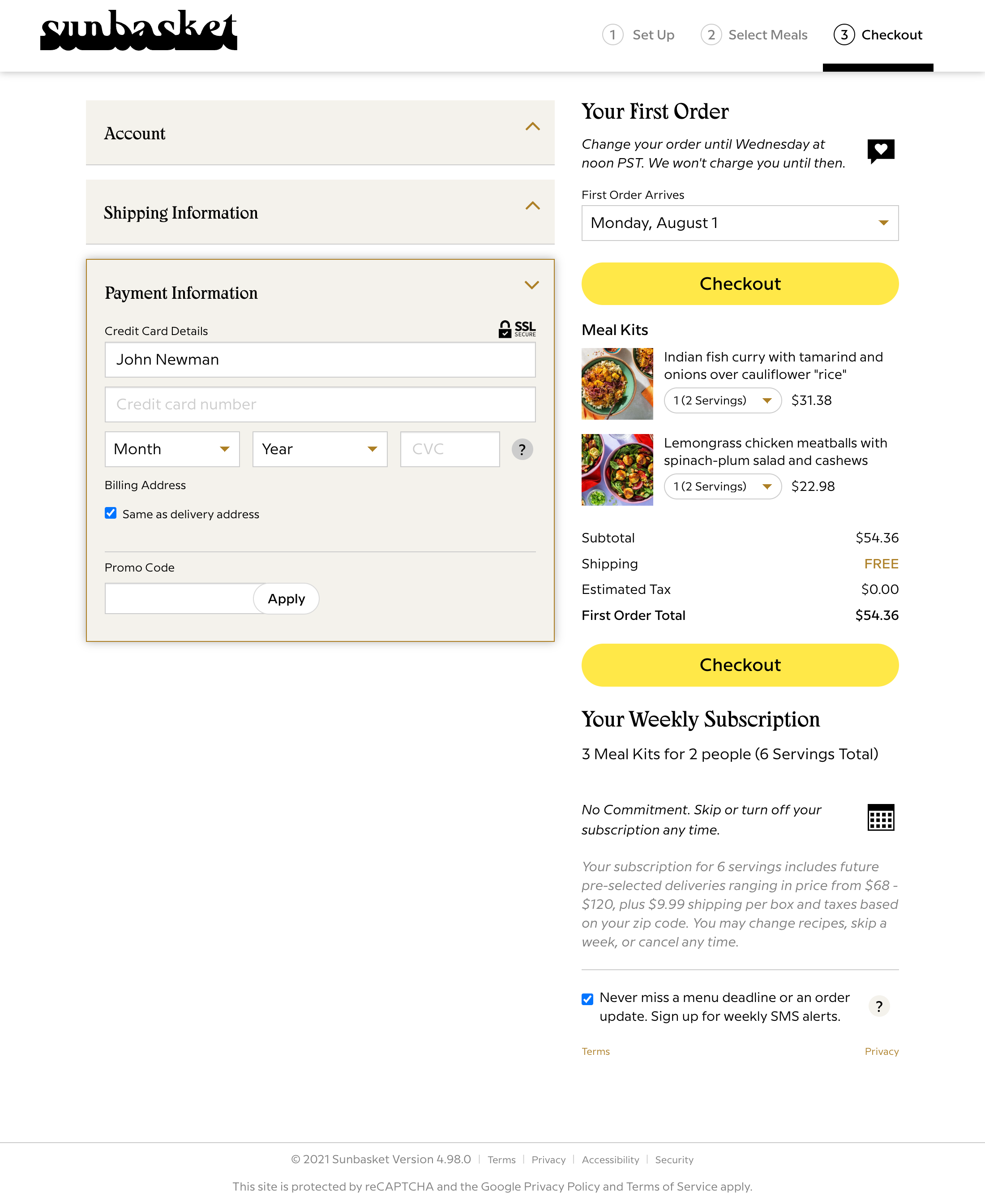Open the Month expiration dropdown
The height and width of the screenshot is (1204, 985).
171,449
